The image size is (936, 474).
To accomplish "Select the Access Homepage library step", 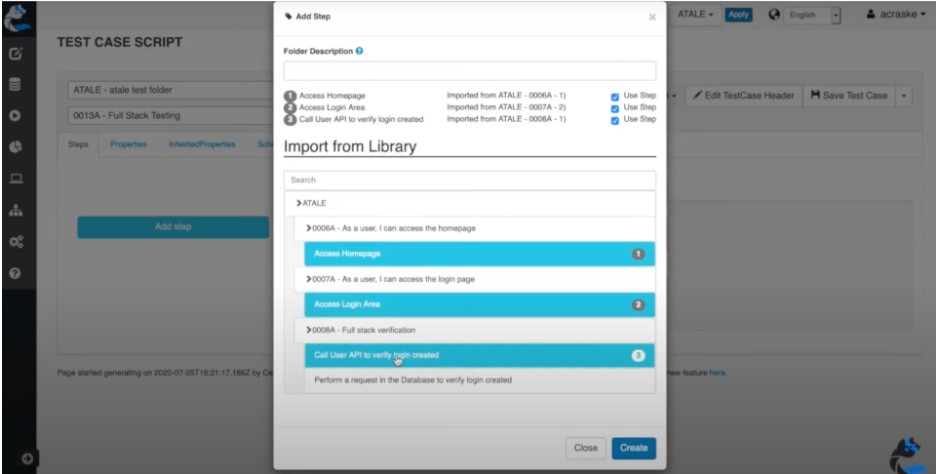I will tap(479, 254).
